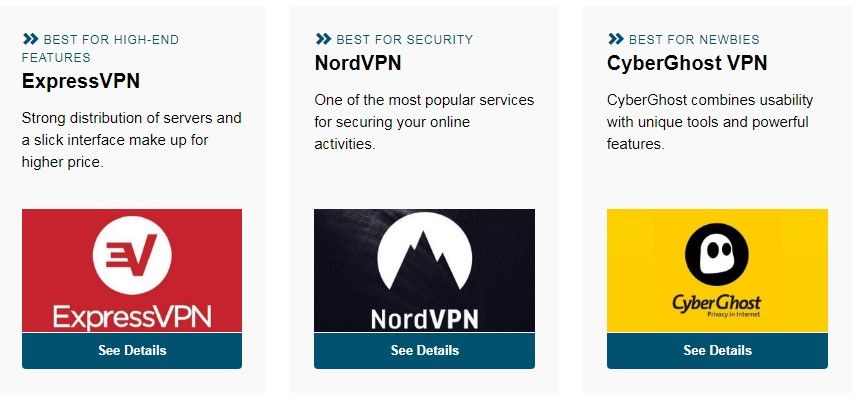Screen dimensions: 857x401
Task: Open See Details under ExpressVPN
Action: tap(132, 350)
